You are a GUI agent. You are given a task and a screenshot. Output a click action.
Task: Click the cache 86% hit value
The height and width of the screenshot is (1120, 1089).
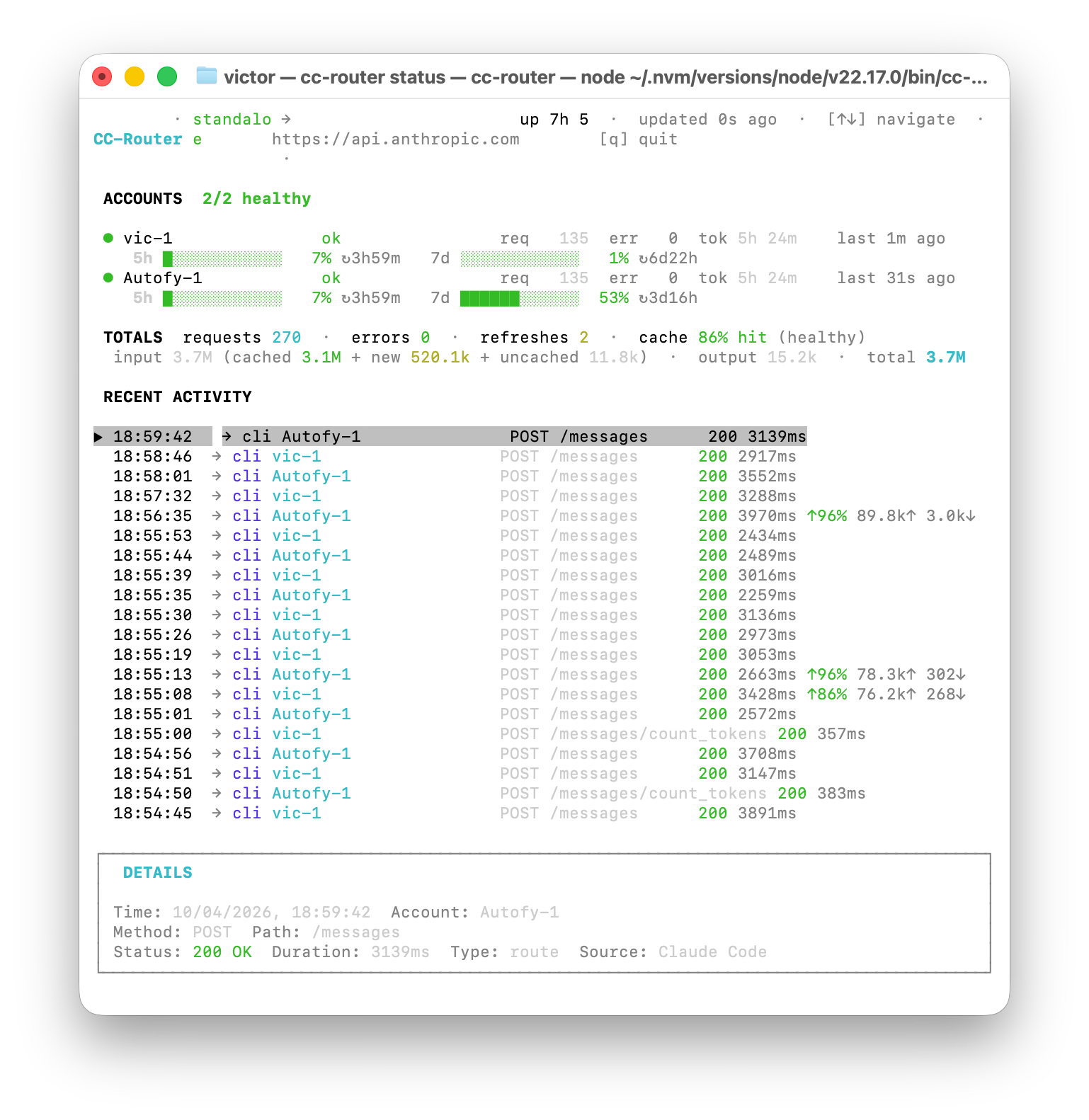[x=732, y=338]
